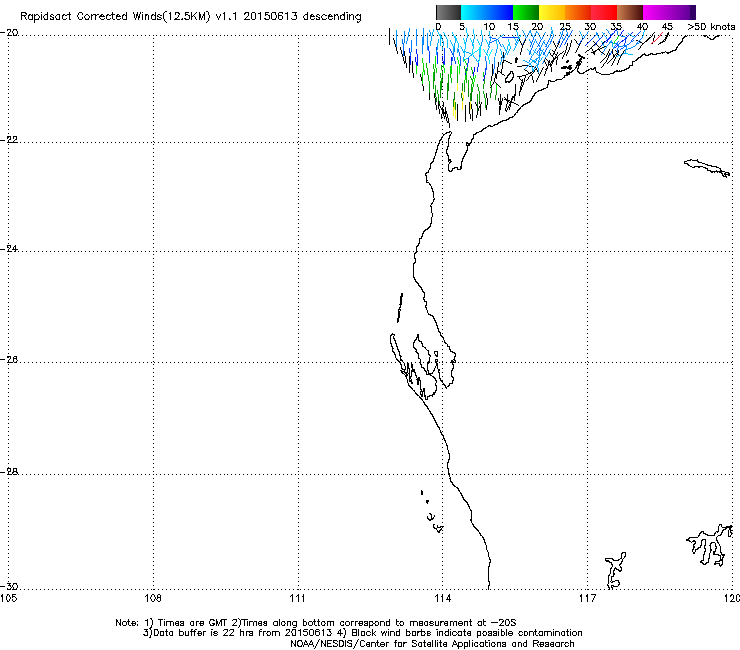This screenshot has width=740, height=650.
Task: Click the longitude axis label '114'
Action: click(442, 599)
